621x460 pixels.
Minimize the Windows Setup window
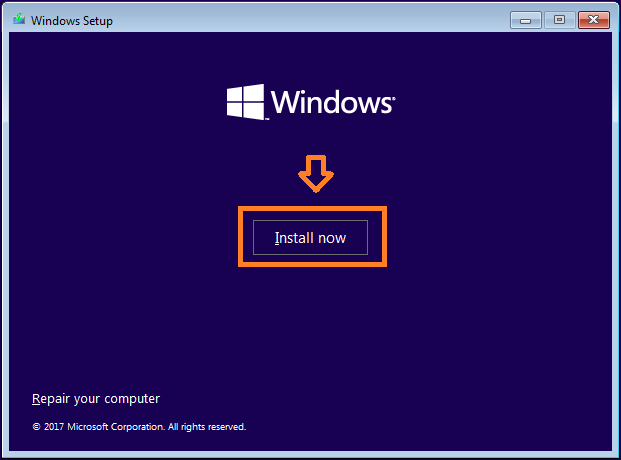pyautogui.click(x=526, y=20)
